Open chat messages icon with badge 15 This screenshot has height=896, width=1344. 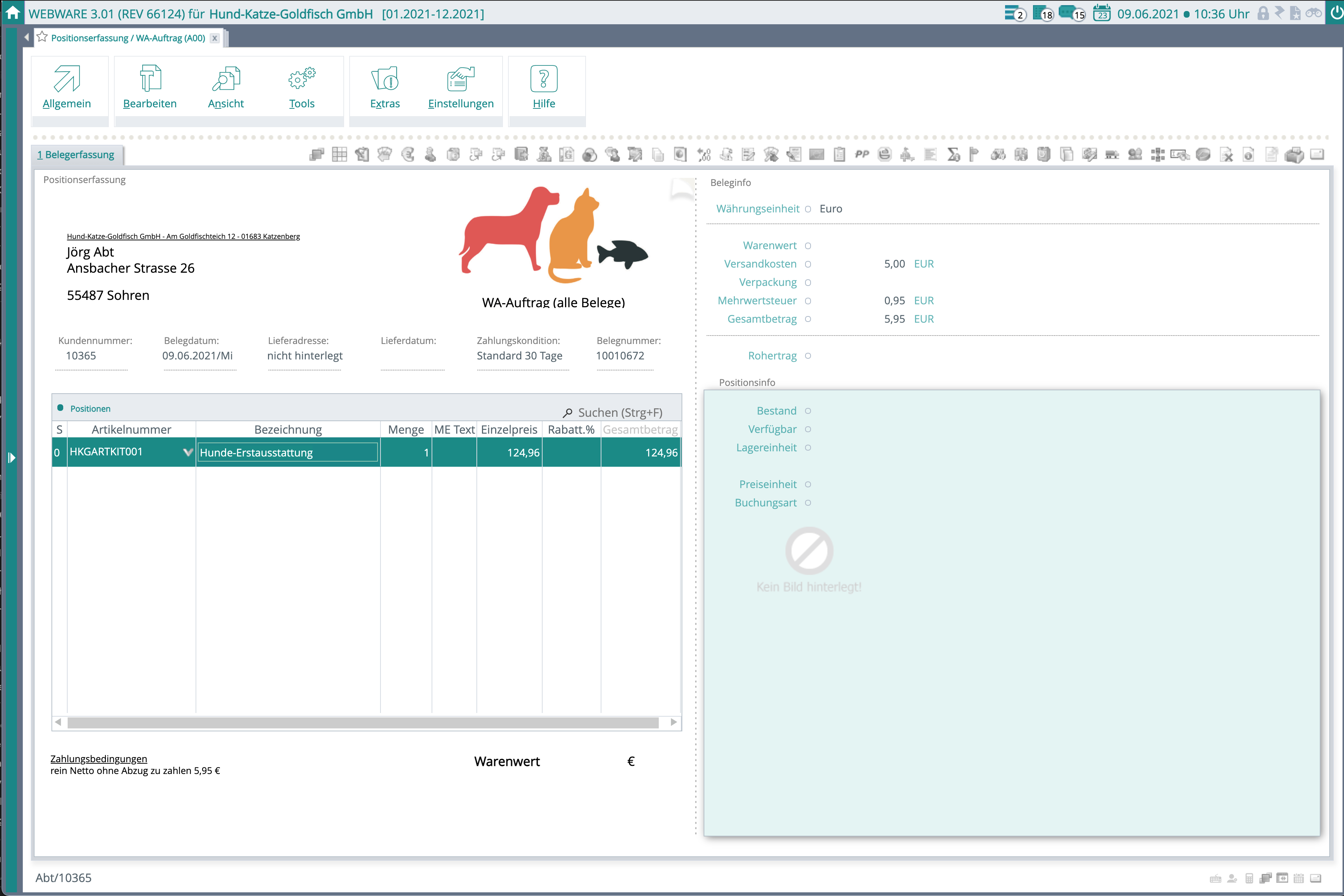coord(1069,12)
